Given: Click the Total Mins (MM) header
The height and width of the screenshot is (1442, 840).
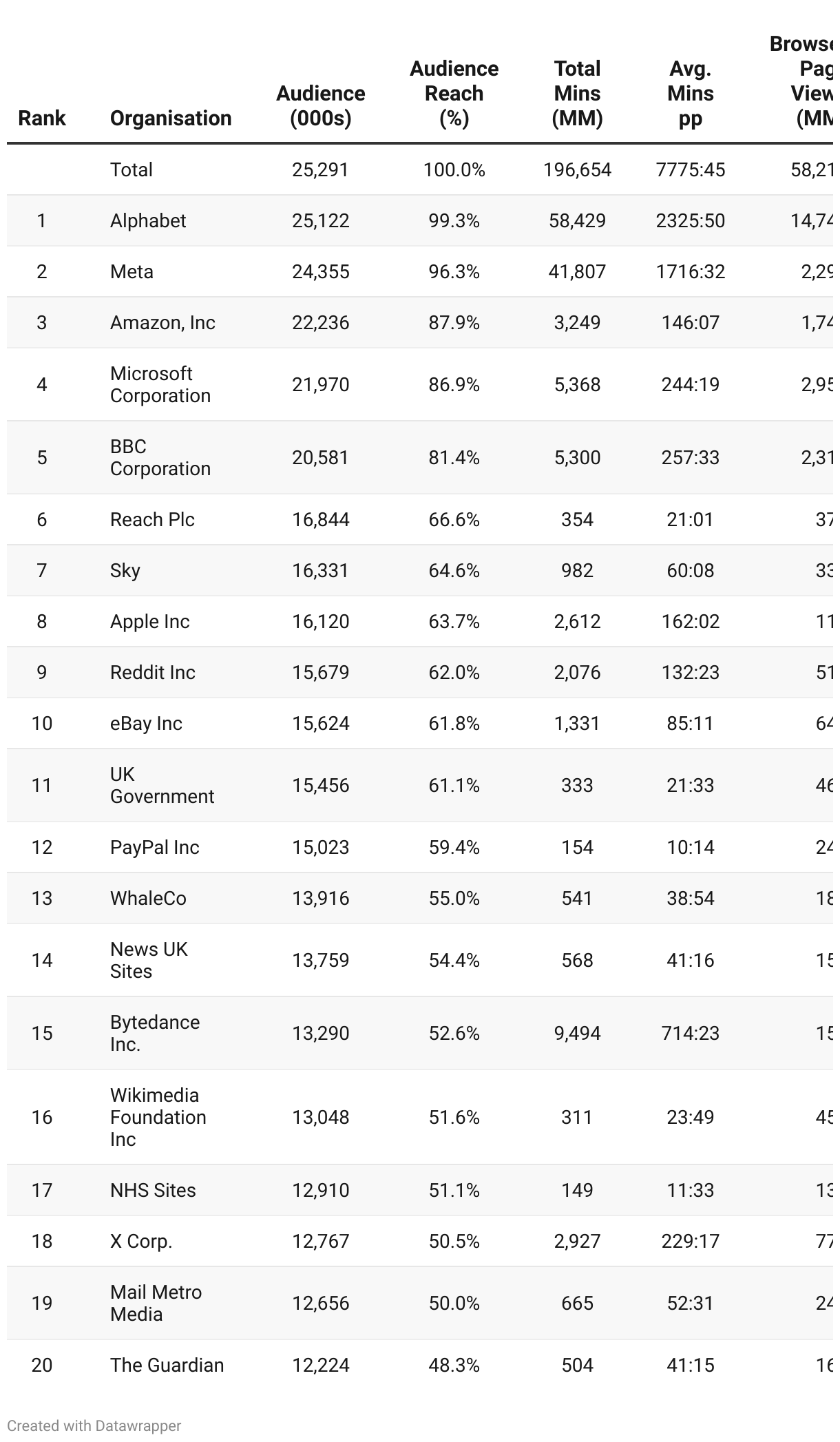Looking at the screenshot, I should point(577,93).
